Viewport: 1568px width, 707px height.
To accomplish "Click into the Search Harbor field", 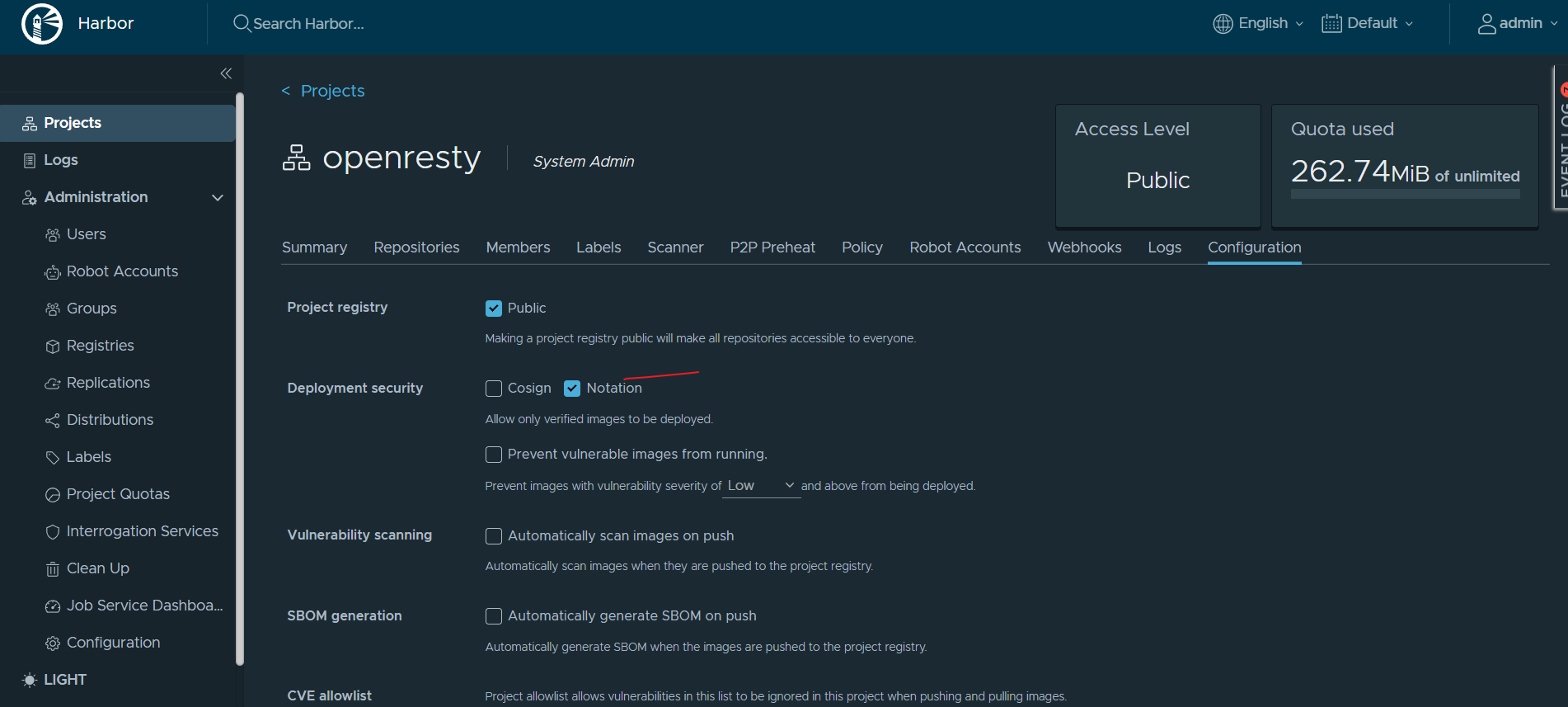I will click(308, 24).
